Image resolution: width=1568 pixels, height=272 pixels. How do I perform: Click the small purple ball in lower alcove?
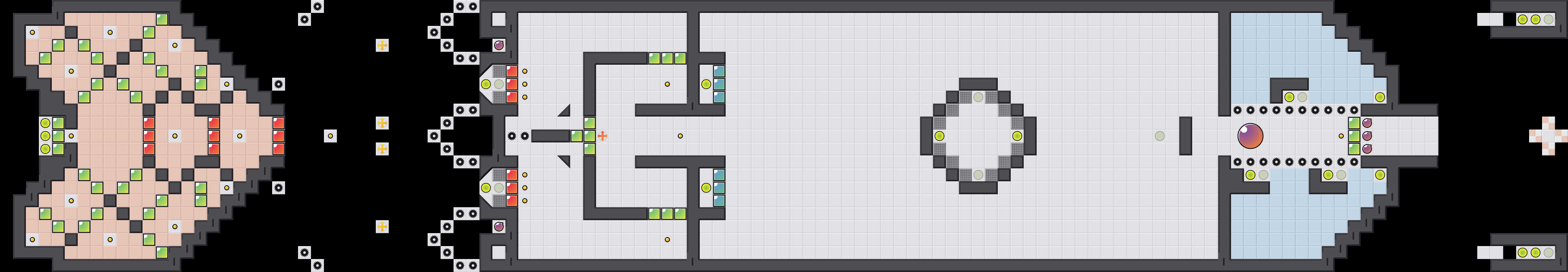click(499, 226)
